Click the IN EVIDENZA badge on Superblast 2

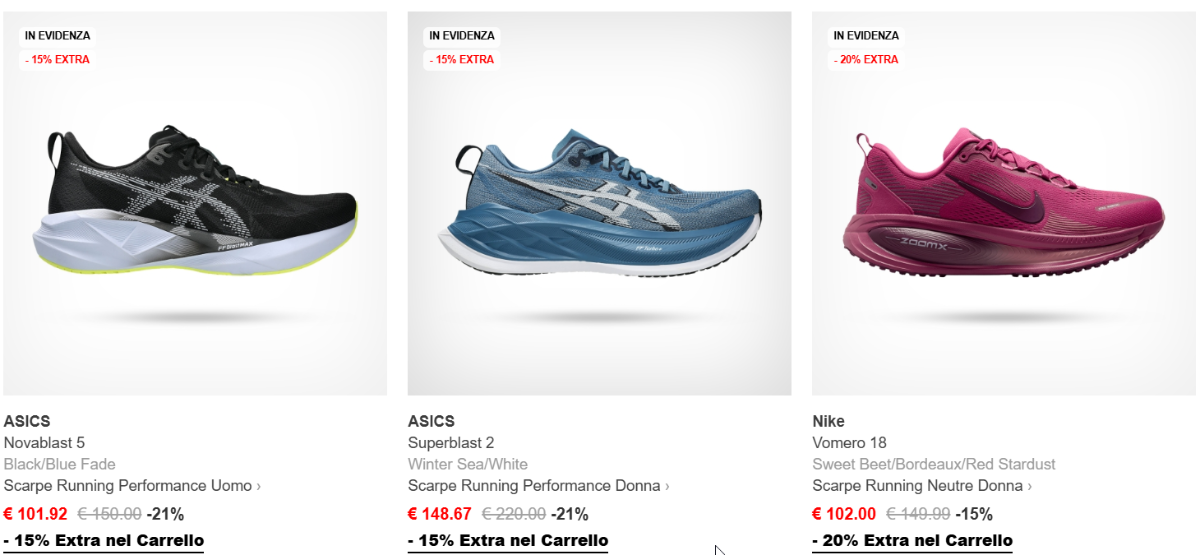[x=462, y=35]
